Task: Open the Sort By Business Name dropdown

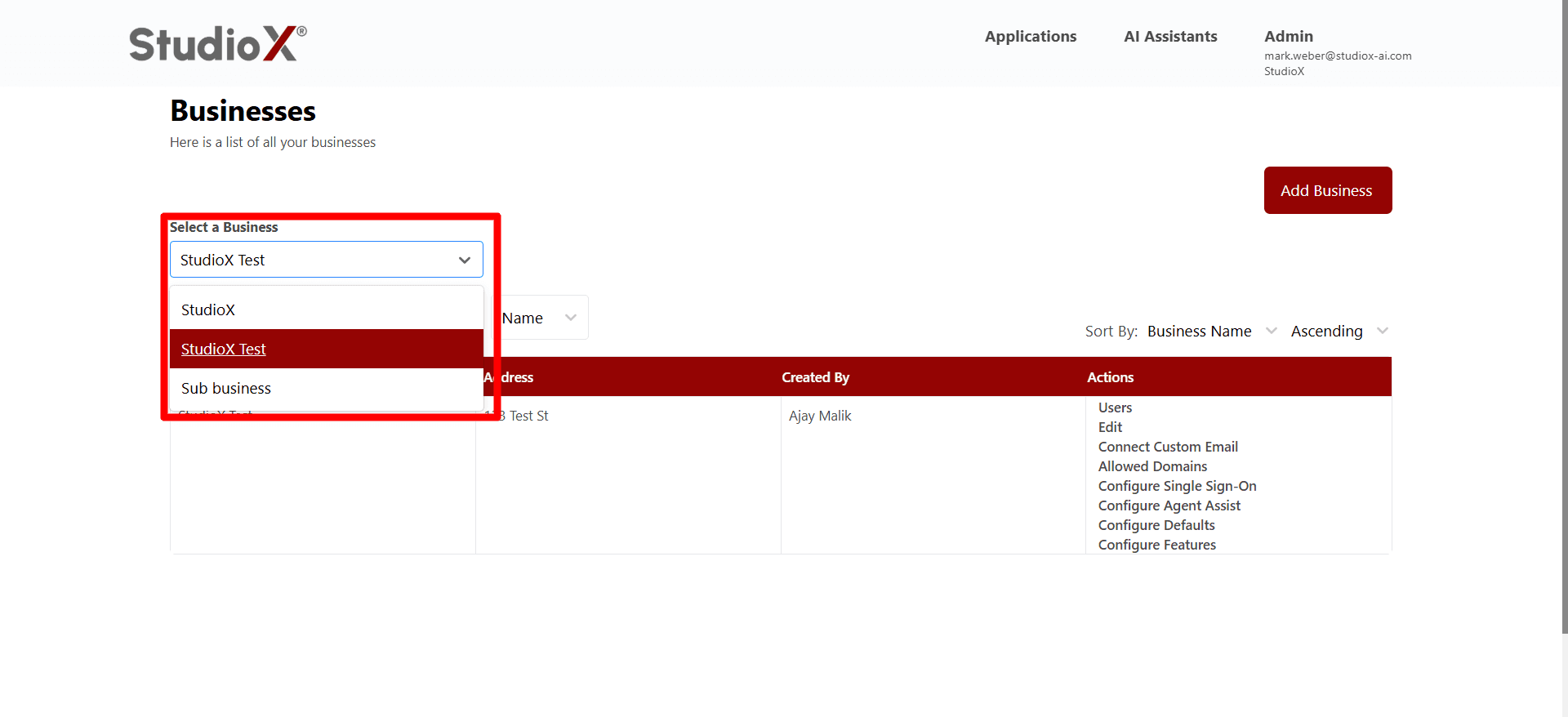Action: point(1211,331)
